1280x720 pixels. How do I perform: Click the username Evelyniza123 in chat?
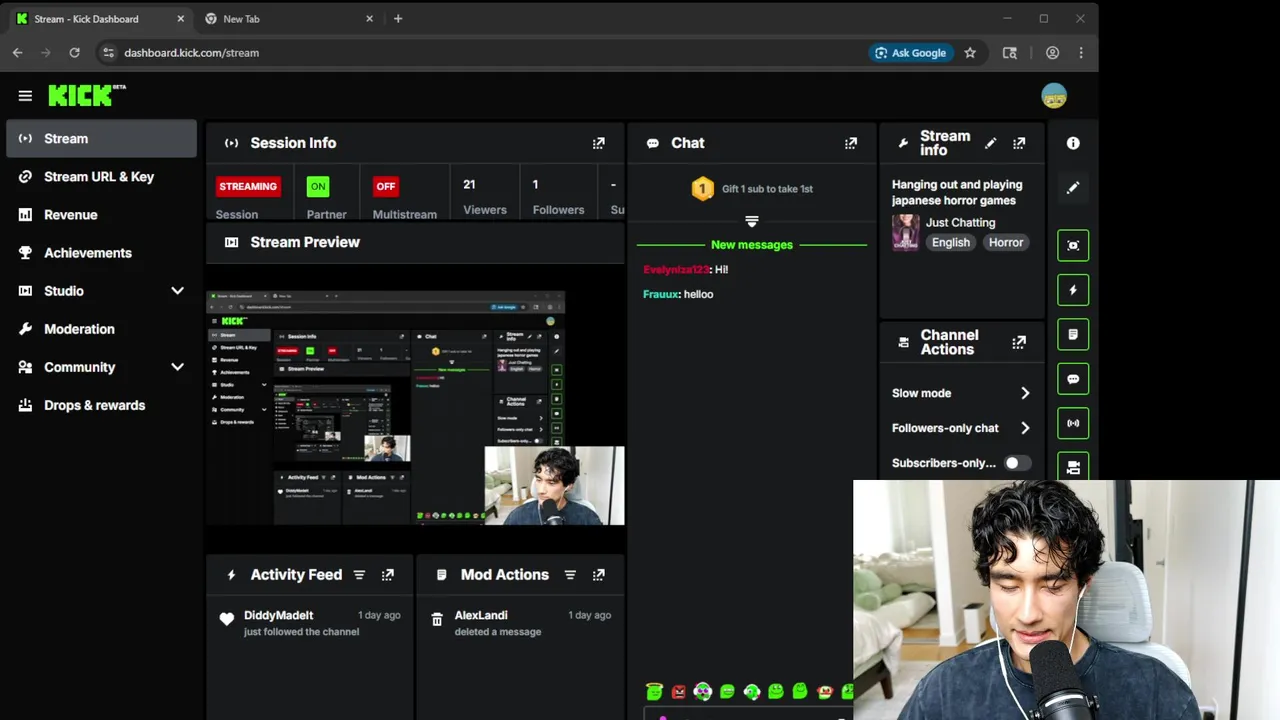[x=676, y=270]
